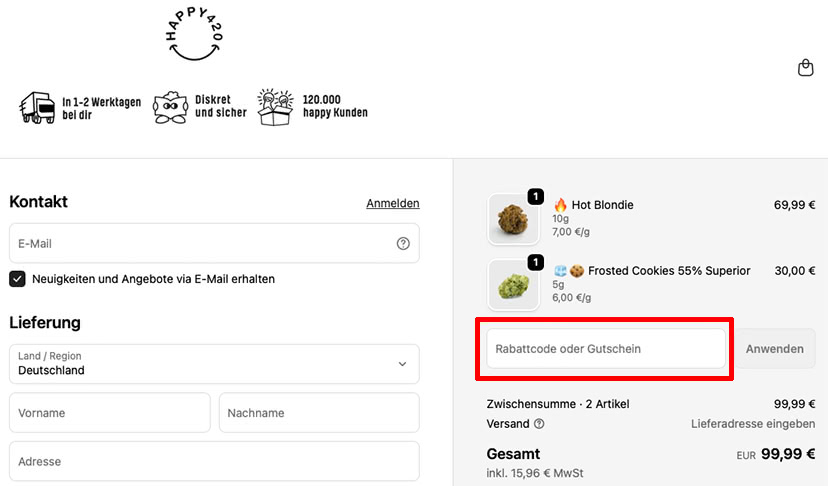Expand country list via chevron arrow
This screenshot has width=828, height=486.
tap(402, 364)
